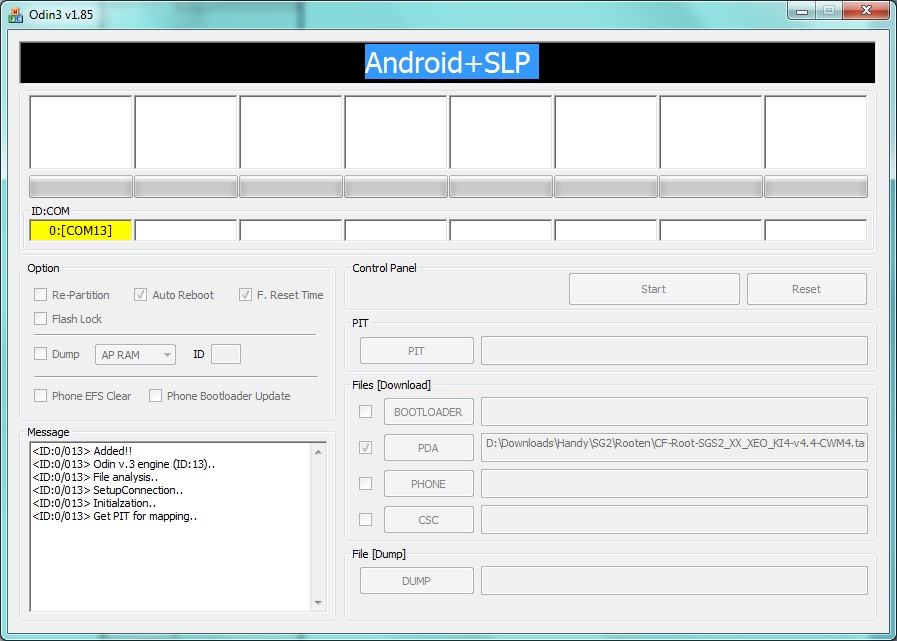Click the Message scrollbar up arrow
The height and width of the screenshot is (641, 897).
tap(319, 452)
